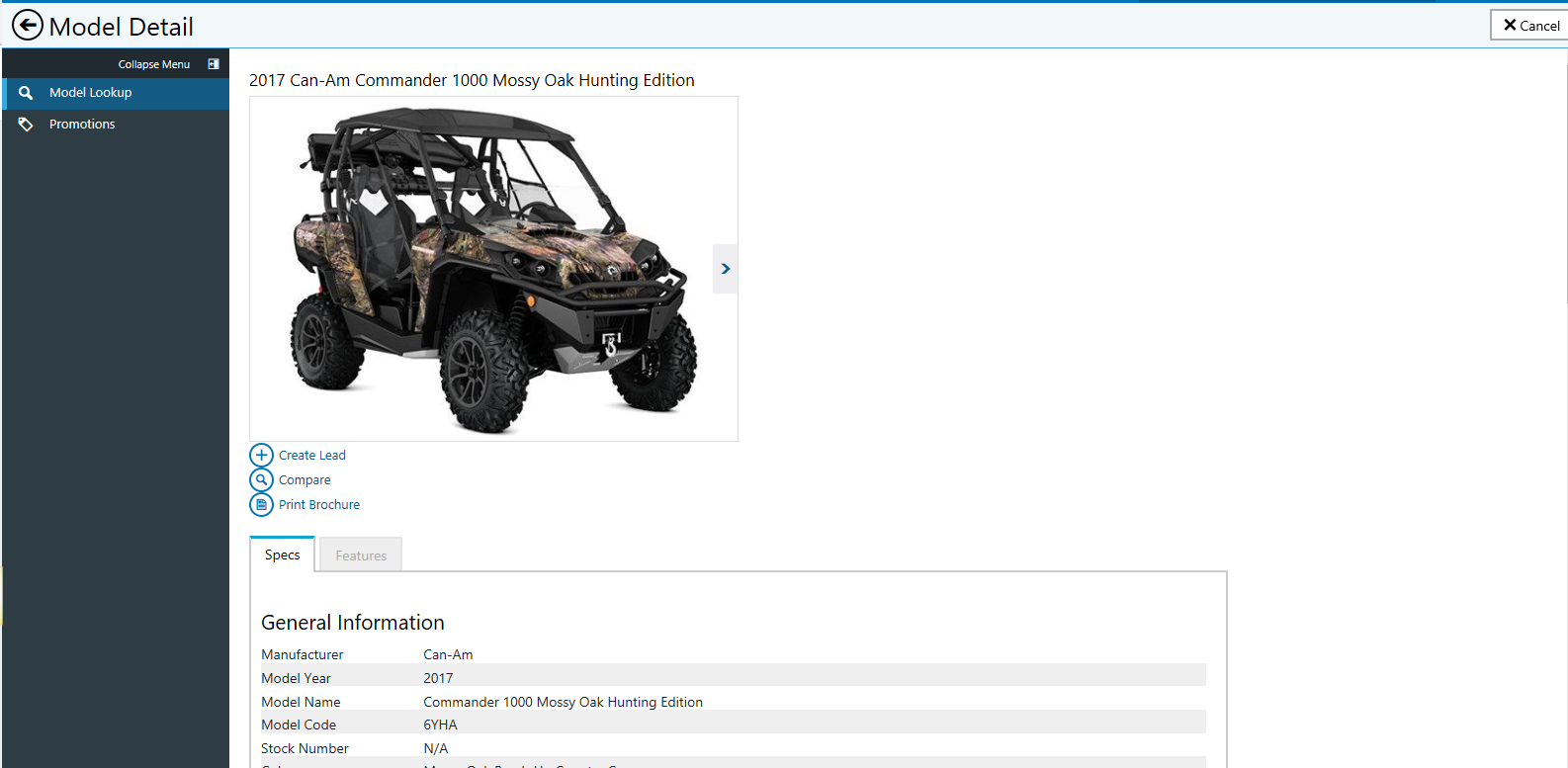Viewport: 1568px width, 768px height.
Task: Click the back arrow icon beside Model Detail
Action: coord(27,25)
